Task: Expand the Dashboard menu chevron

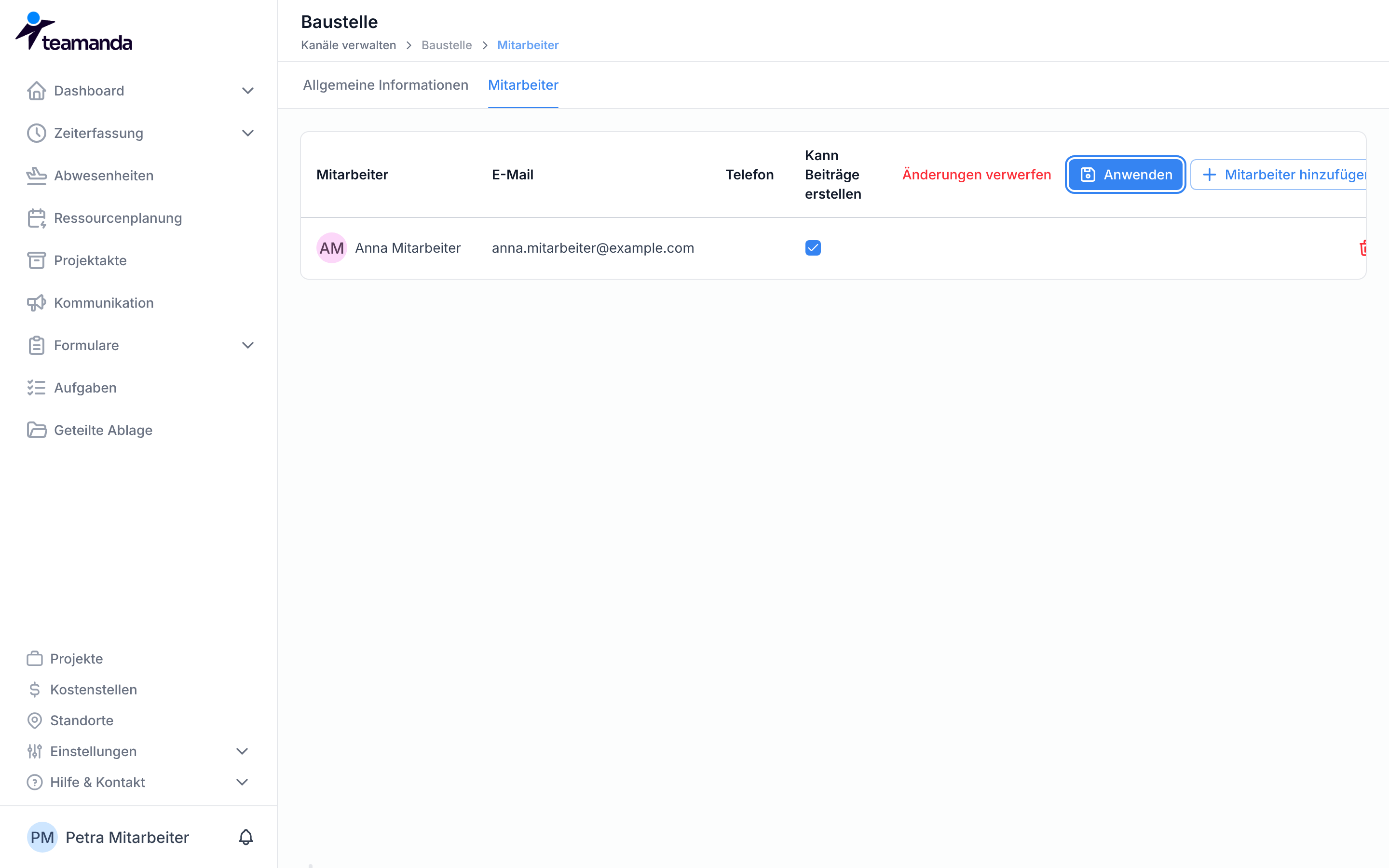Action: point(248,91)
